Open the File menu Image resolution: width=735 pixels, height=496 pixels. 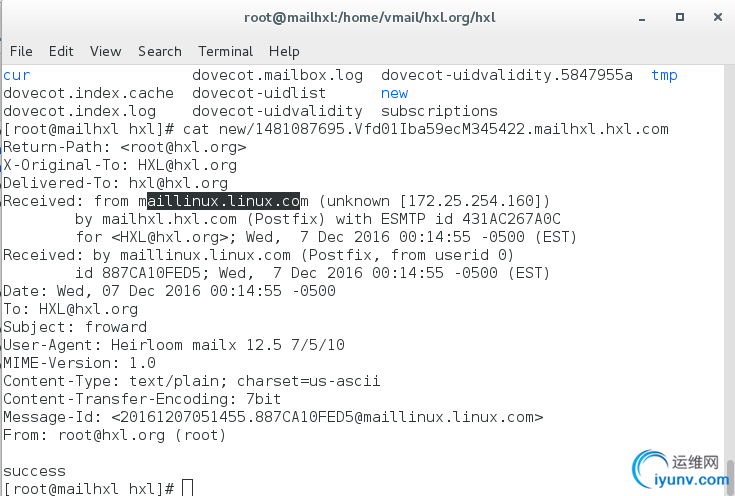pyautogui.click(x=21, y=51)
